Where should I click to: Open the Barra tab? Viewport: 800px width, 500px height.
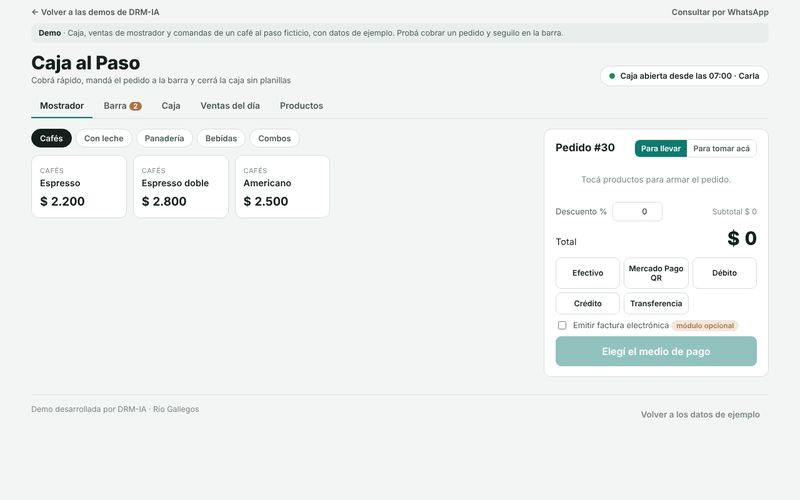122,106
